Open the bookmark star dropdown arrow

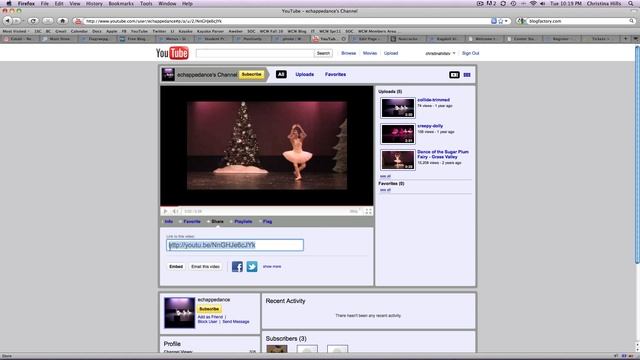[507, 21]
